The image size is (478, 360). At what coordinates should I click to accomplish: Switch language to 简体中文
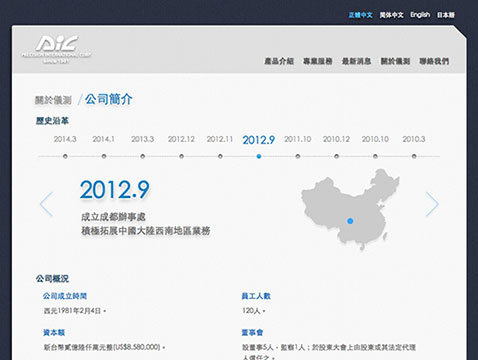[391, 15]
